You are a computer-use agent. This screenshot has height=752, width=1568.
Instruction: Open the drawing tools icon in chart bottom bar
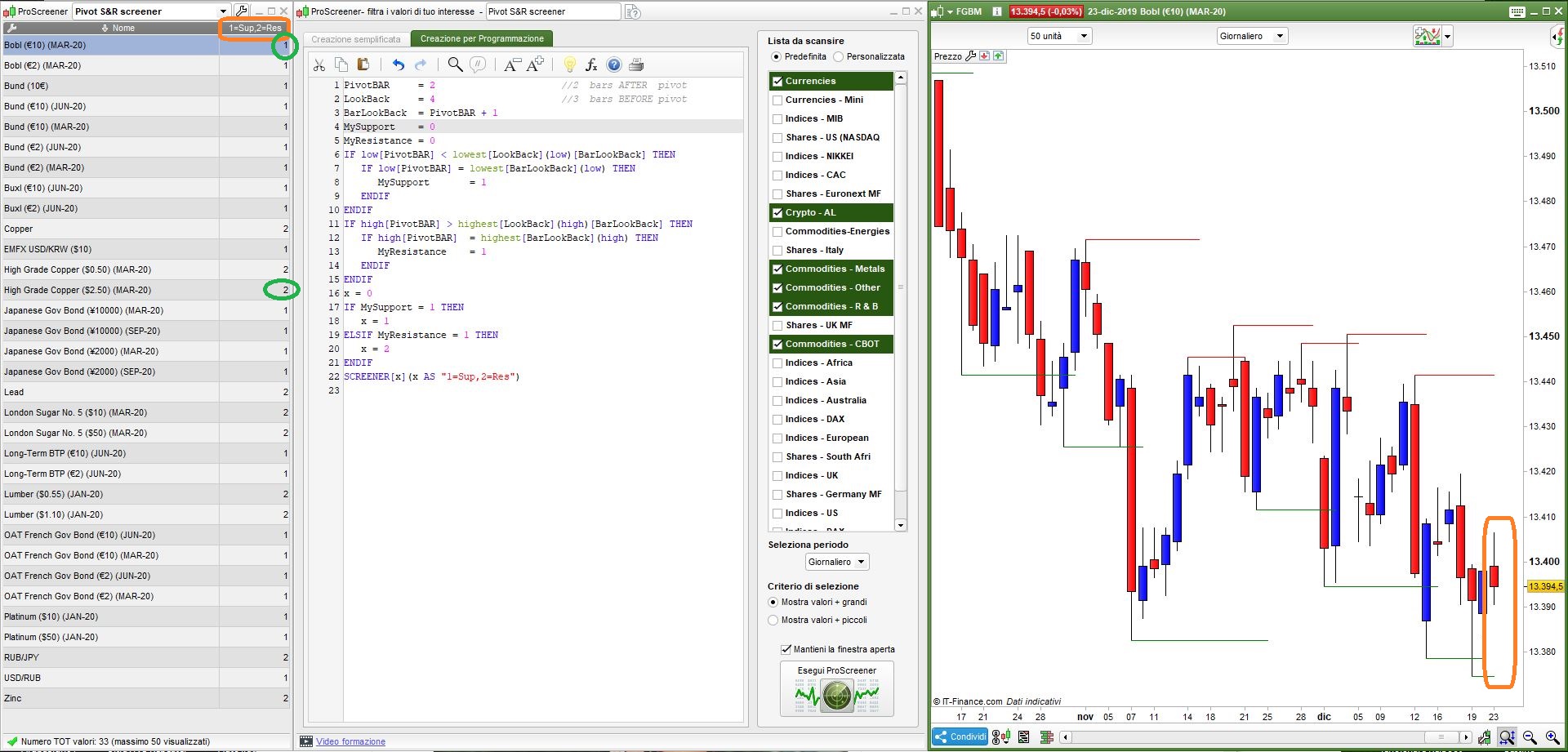click(1484, 737)
